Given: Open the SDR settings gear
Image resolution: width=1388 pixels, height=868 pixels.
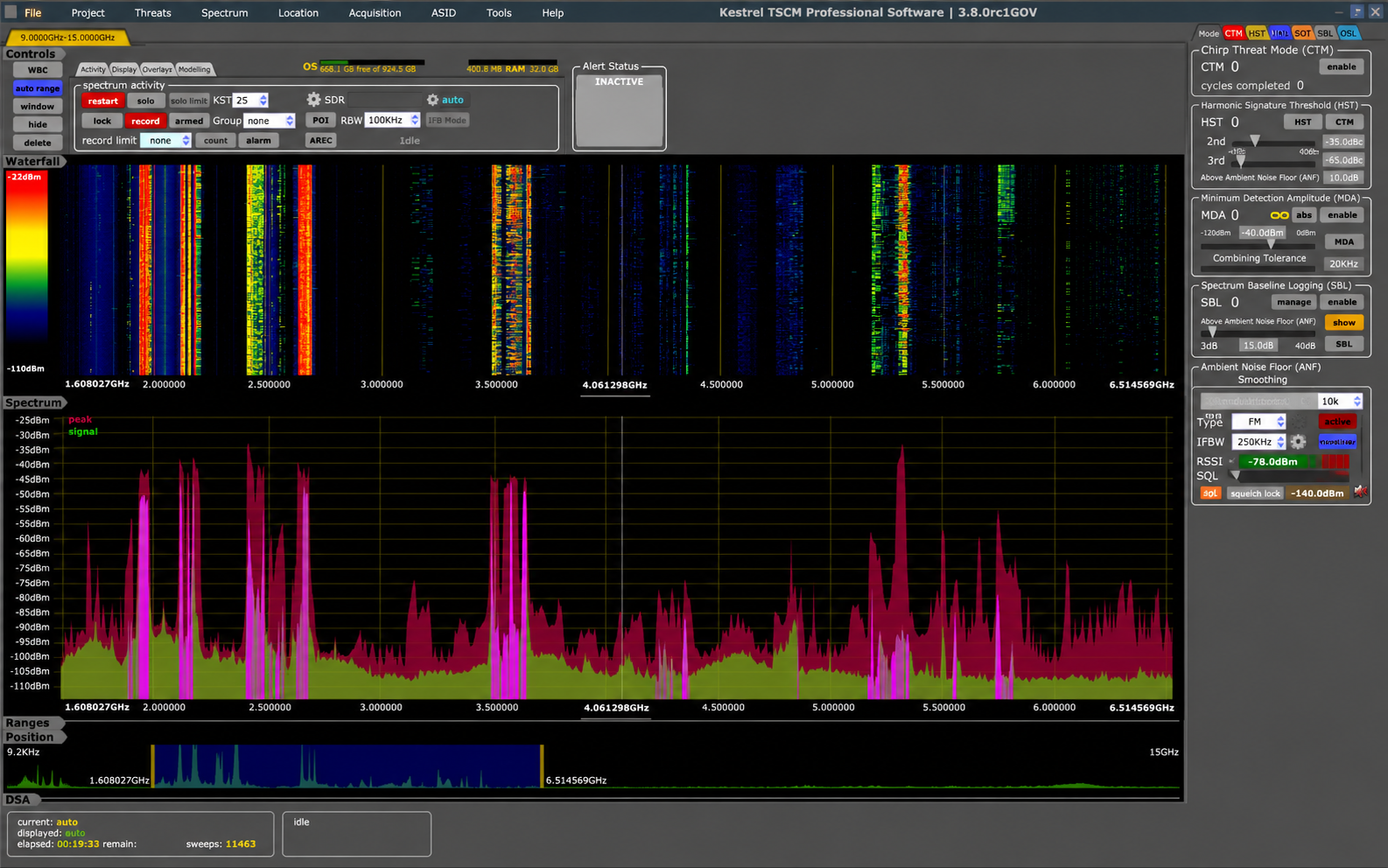Looking at the screenshot, I should 313,100.
